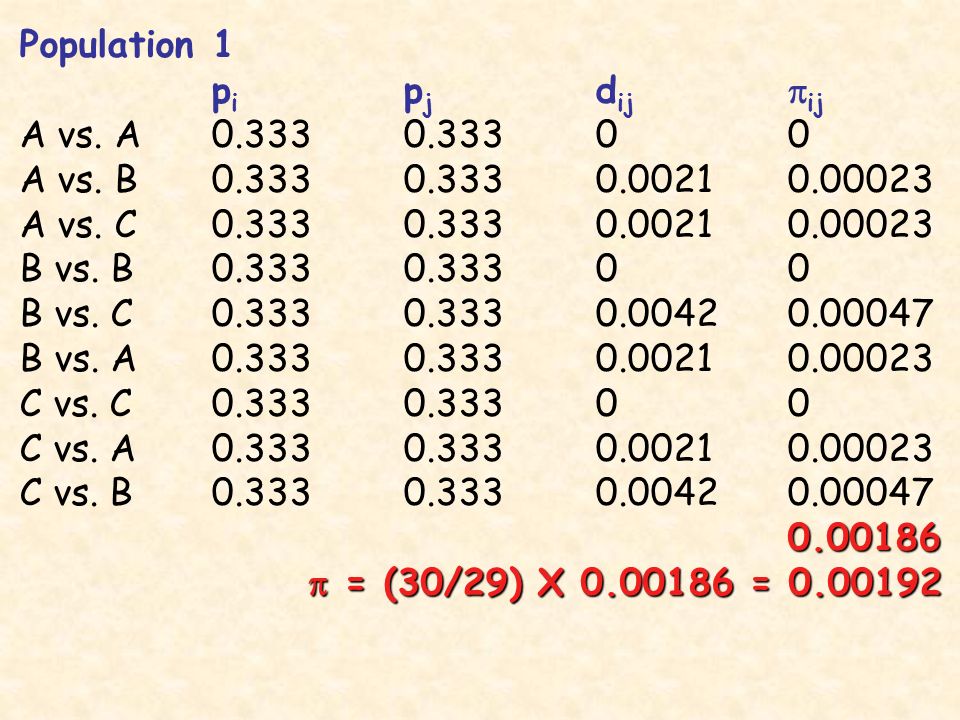Click the p_i value 0.333 in 'A vs. A' row
960x720 pixels.
(261, 135)
